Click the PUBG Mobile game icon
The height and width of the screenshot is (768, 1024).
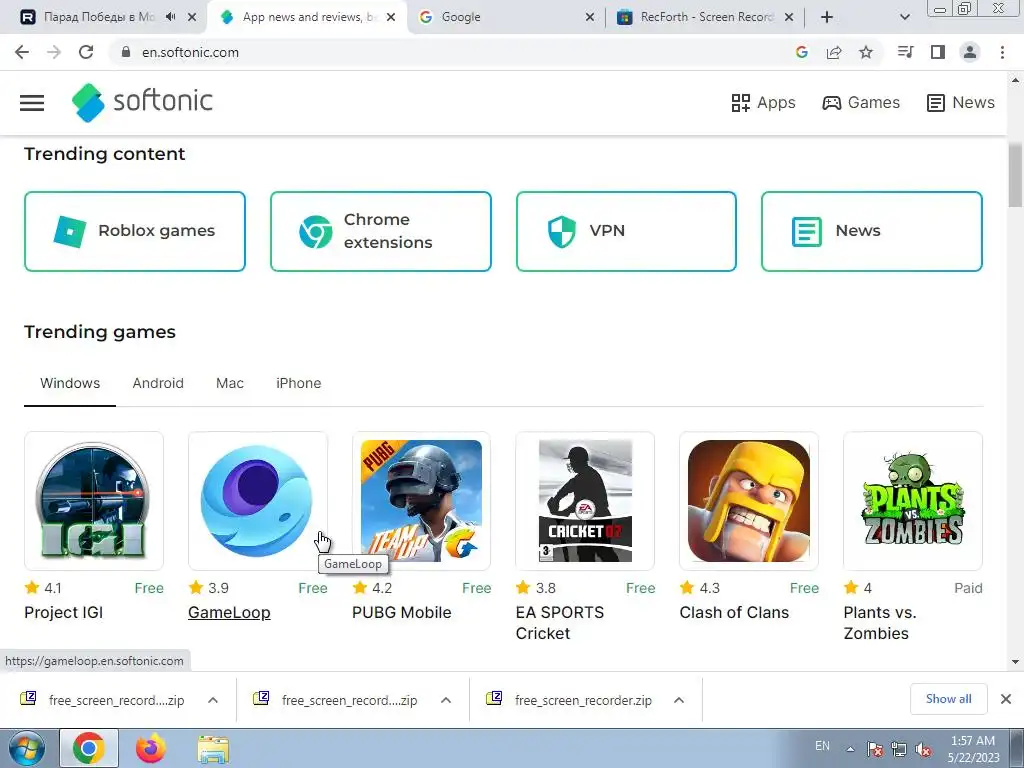(x=421, y=501)
